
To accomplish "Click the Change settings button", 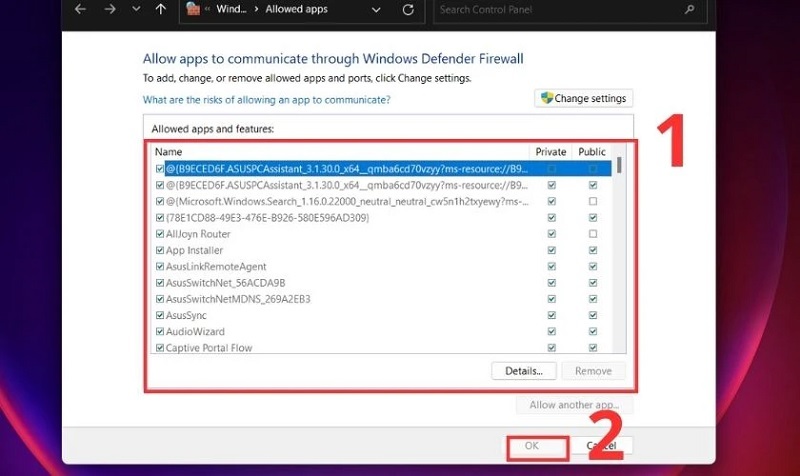I will point(583,99).
